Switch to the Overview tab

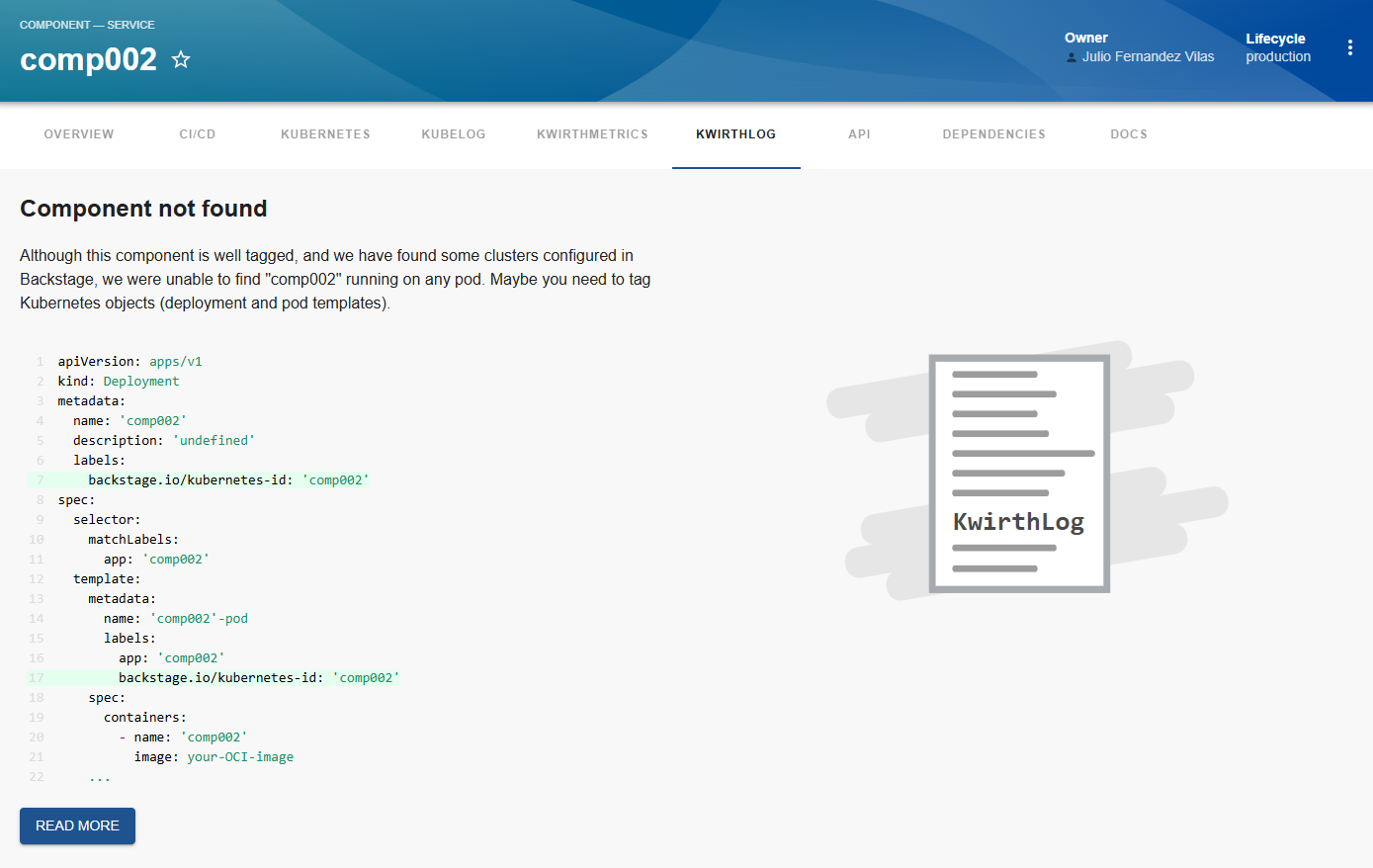(x=79, y=134)
